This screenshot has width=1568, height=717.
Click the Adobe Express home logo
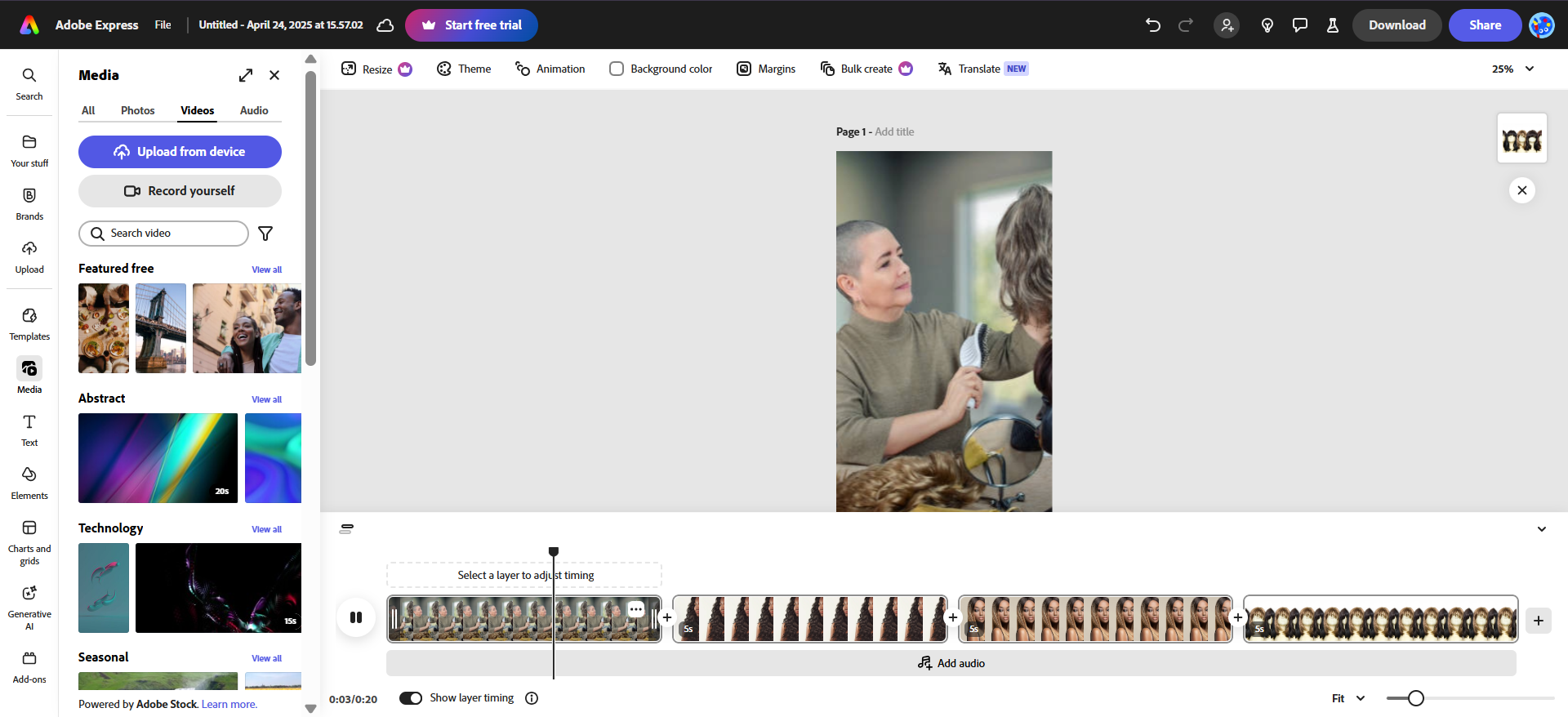[30, 25]
